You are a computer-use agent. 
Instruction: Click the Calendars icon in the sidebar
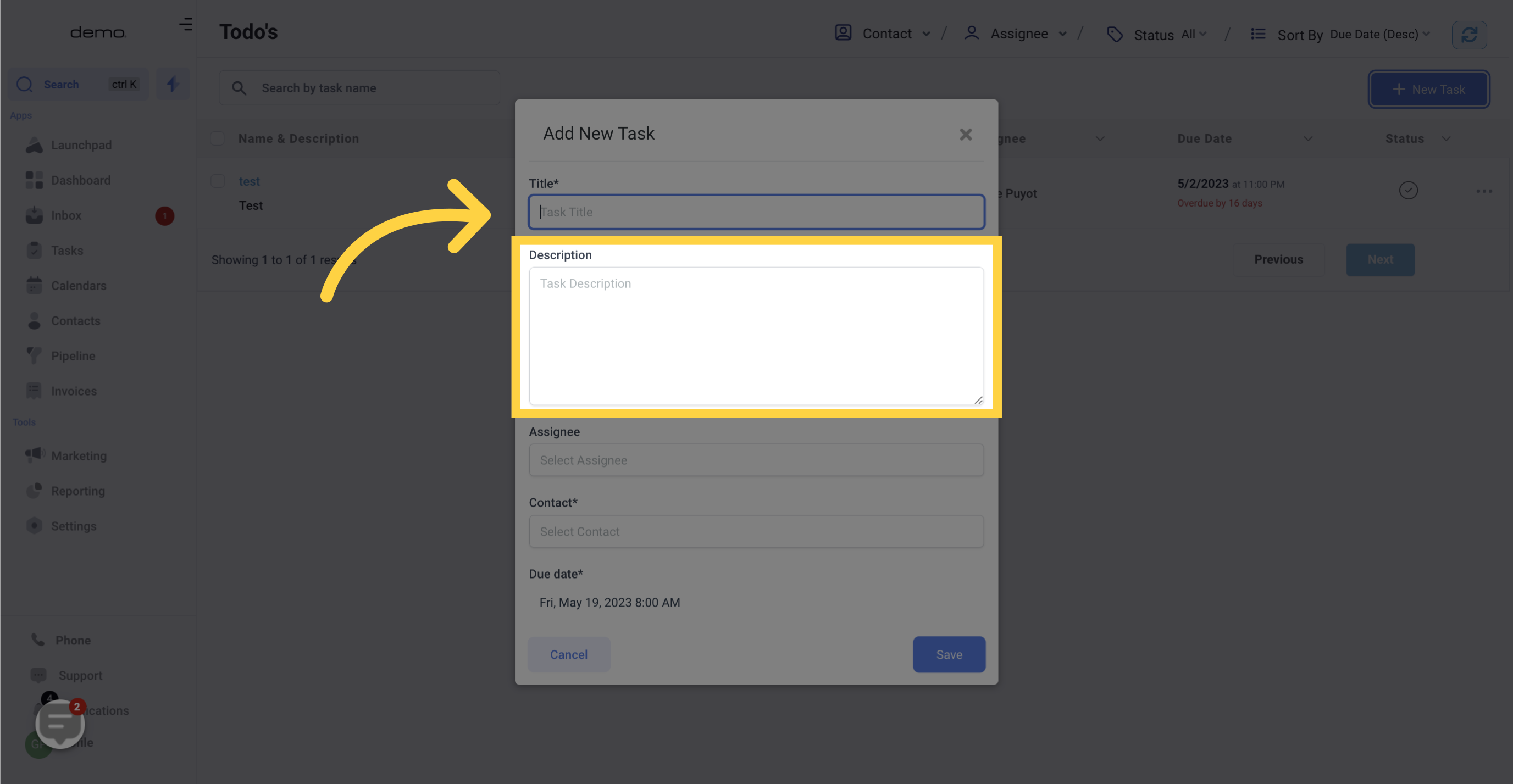pos(34,286)
